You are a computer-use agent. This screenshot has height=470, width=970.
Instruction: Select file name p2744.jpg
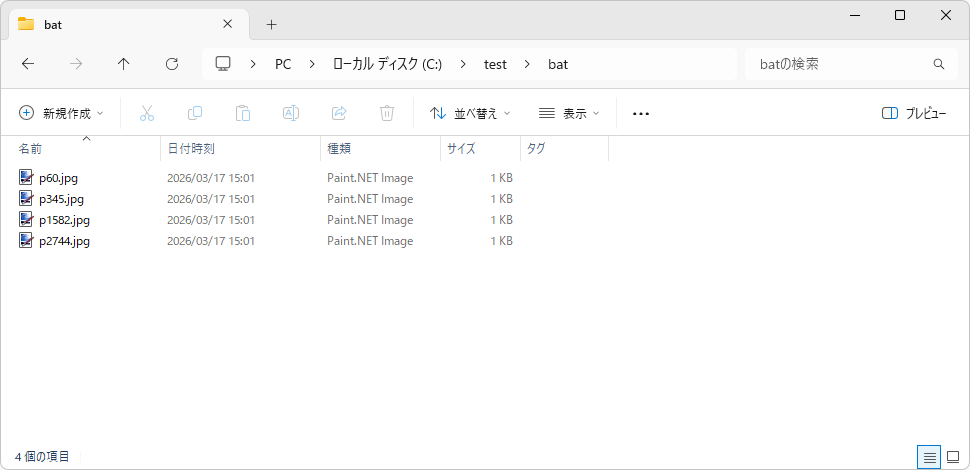click(64, 241)
